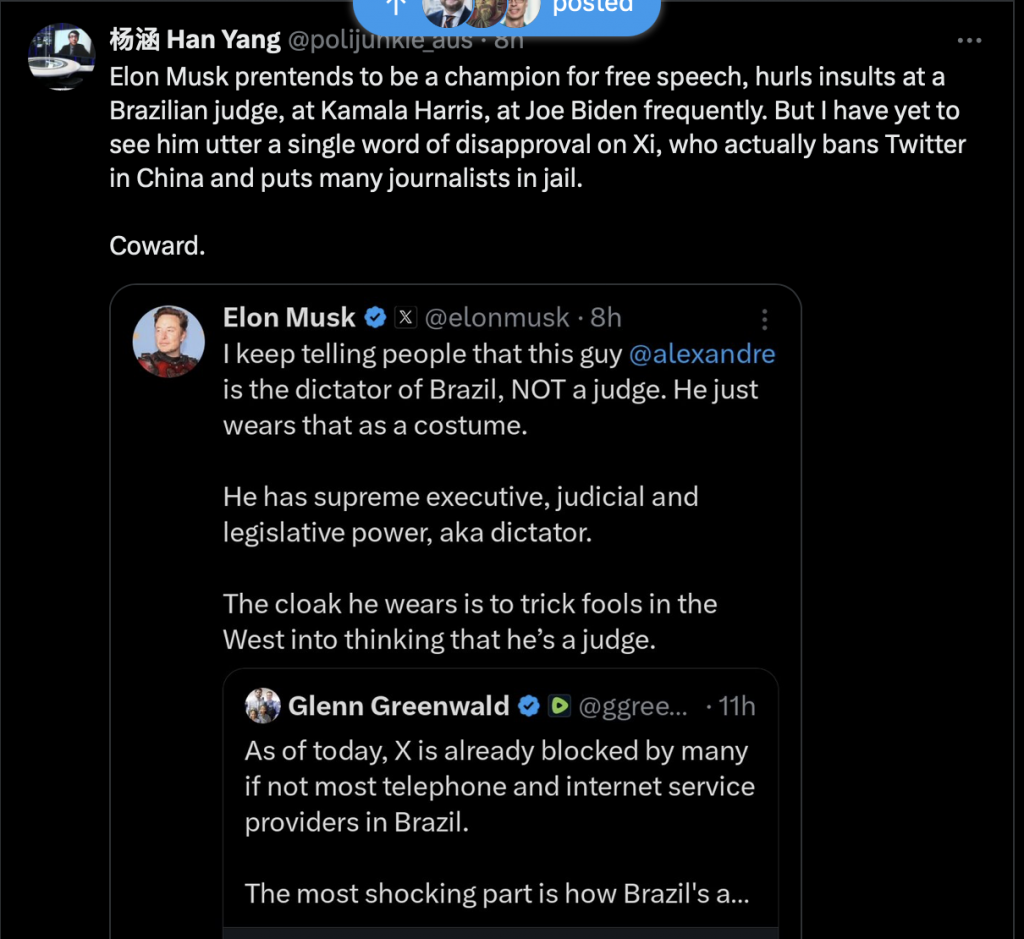Viewport: 1024px width, 939px height.
Task: Click the @alexandre mention link
Action: (701, 354)
